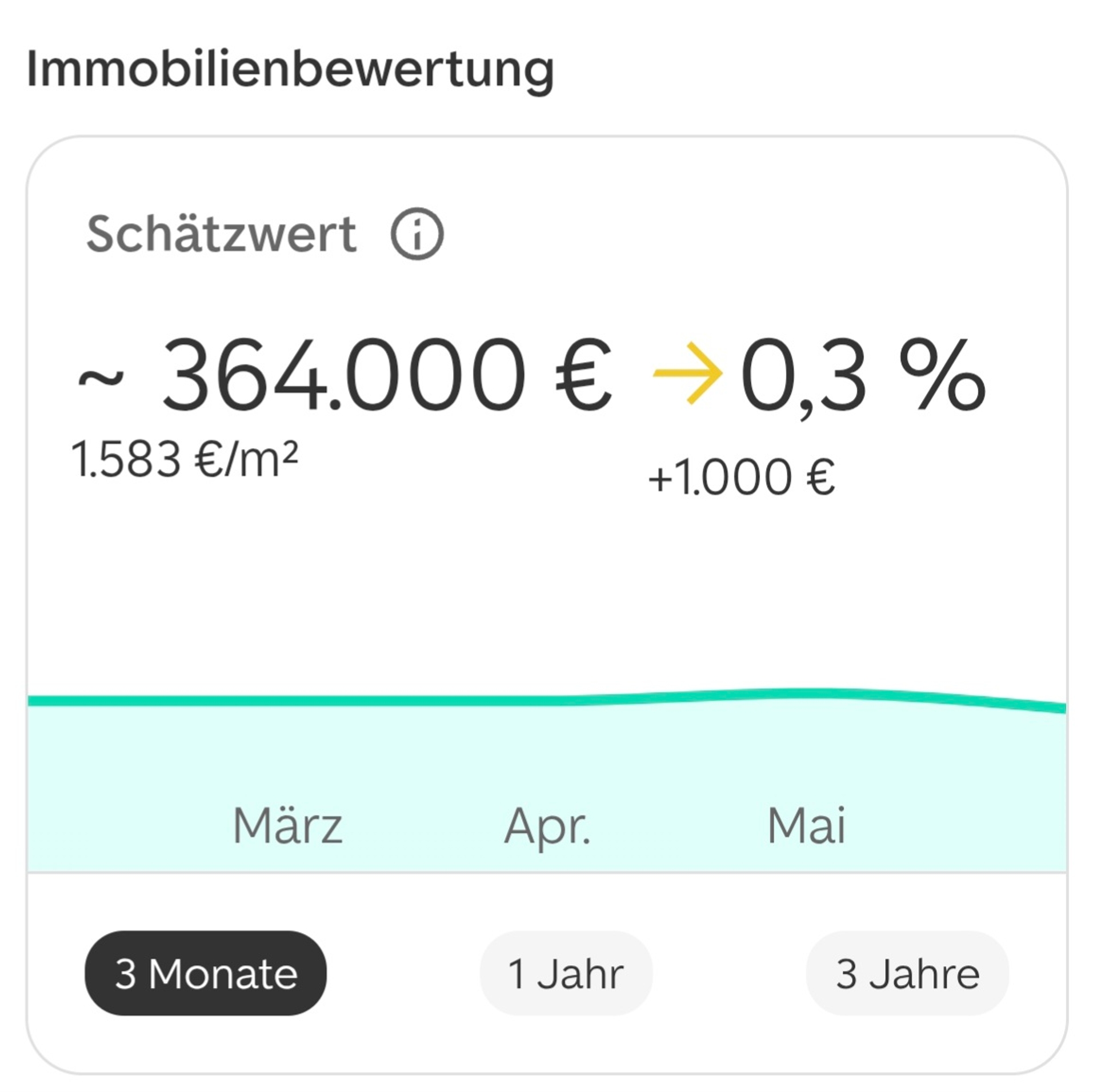Viewport: 1097px width, 1092px height.
Task: Select the Apr. axis label
Action: pos(547,827)
